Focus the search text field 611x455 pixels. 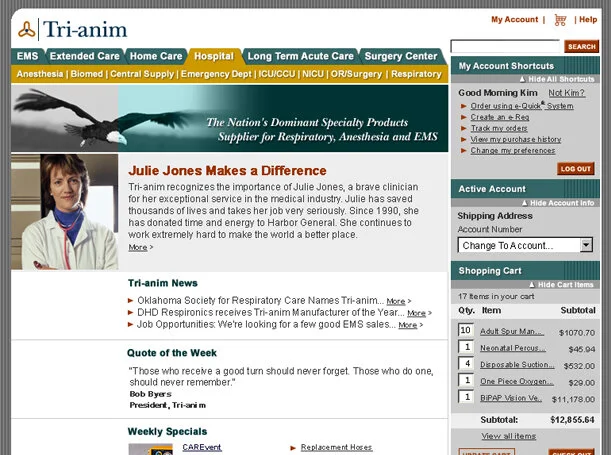point(505,46)
